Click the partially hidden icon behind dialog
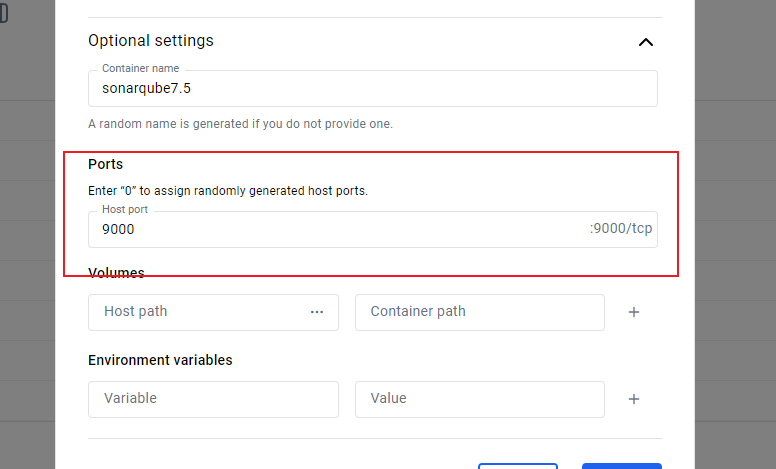 coord(4,13)
